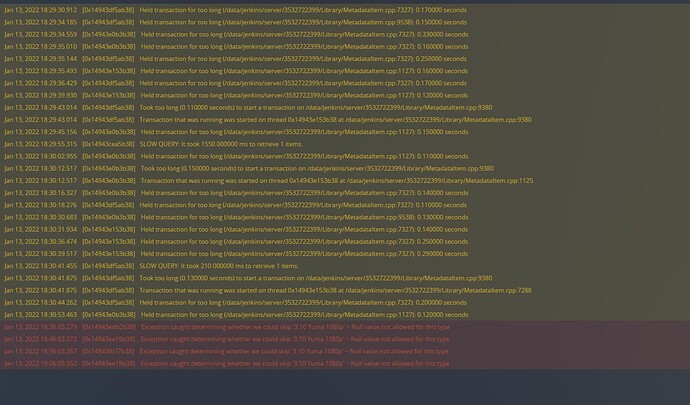Click the thread ID on the 18:29:55.315 line
Image resolution: width=690 pixels, height=405 pixels.
tap(108, 144)
